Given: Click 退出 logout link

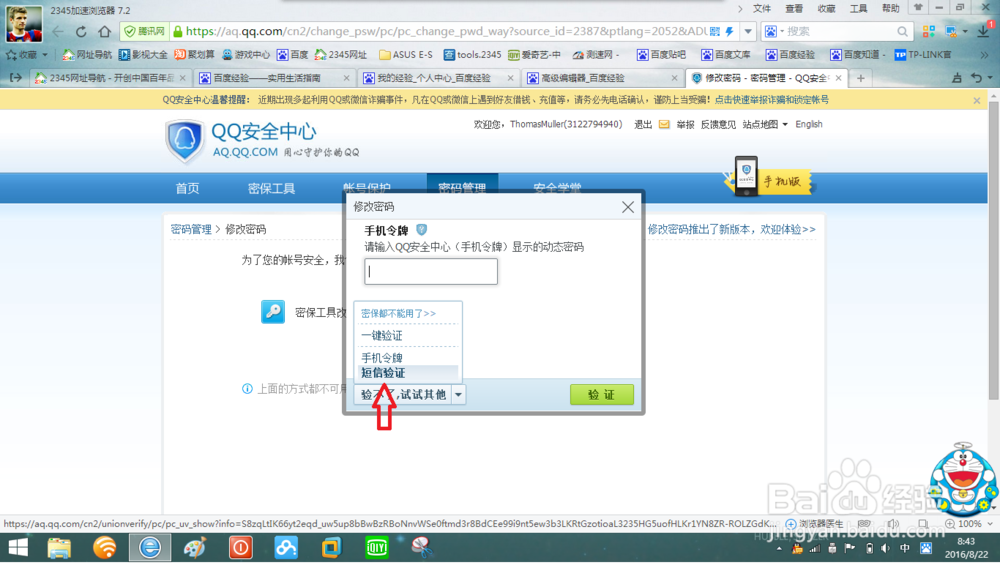Looking at the screenshot, I should 643,124.
